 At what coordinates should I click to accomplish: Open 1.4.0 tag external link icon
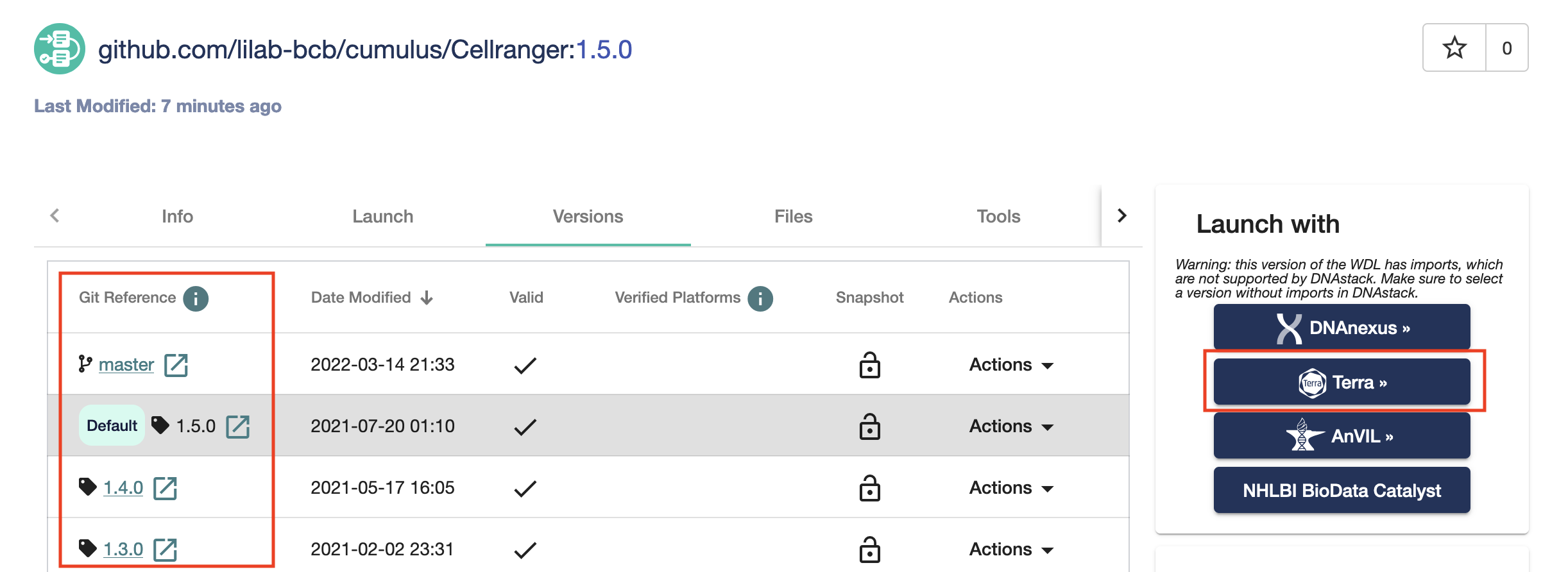point(165,488)
